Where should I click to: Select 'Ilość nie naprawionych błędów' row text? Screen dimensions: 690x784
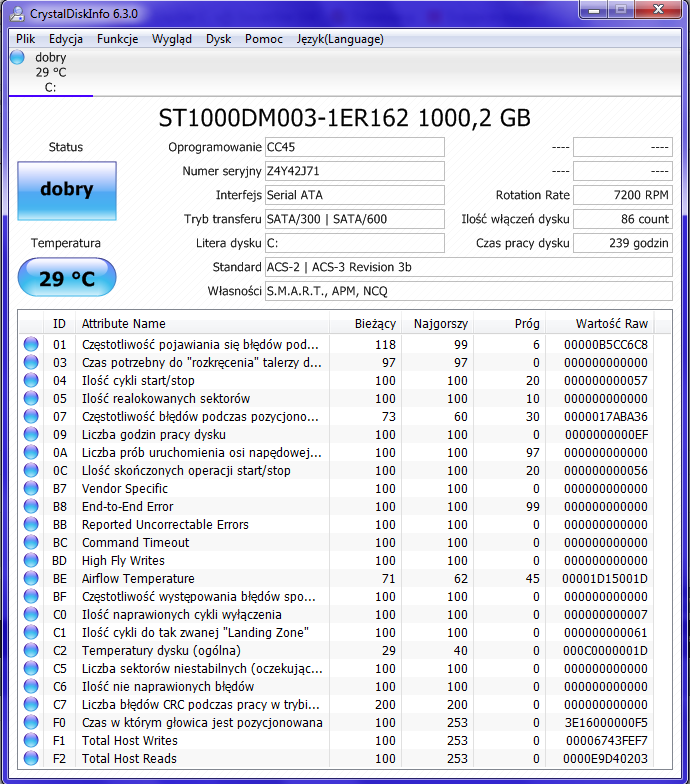point(168,686)
